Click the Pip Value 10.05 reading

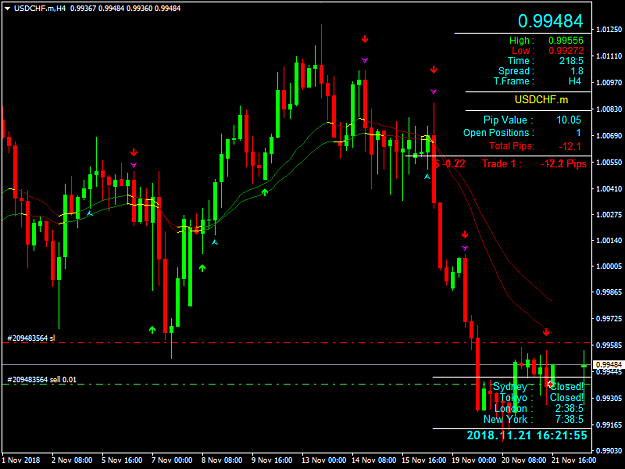tap(569, 120)
